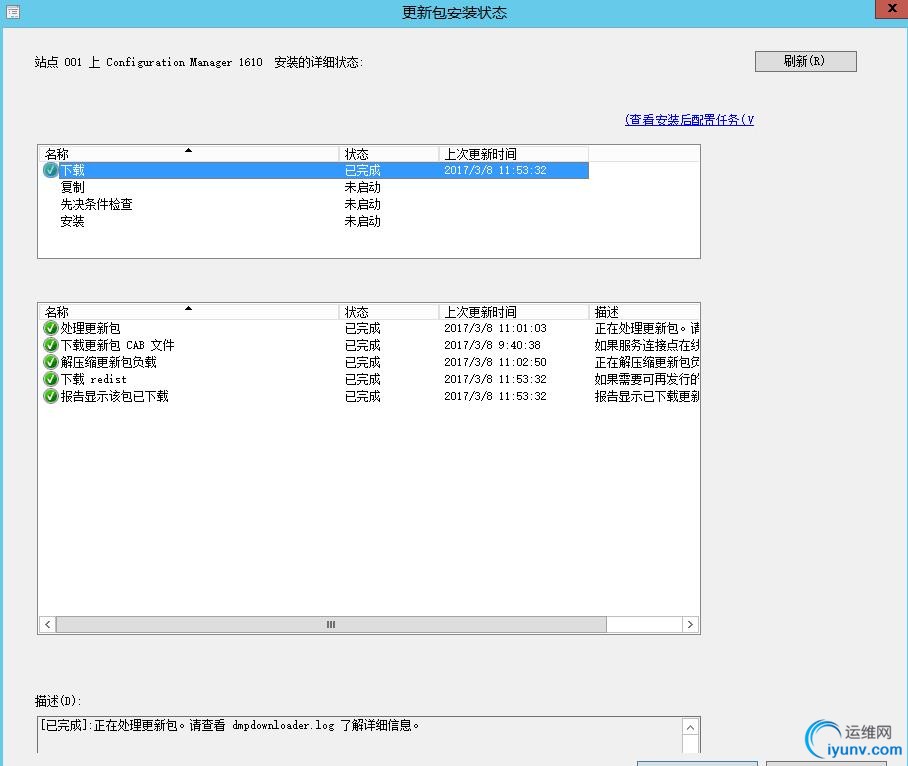
Task: Select the 下载更新包 CAB 文件 step
Action: [371, 345]
